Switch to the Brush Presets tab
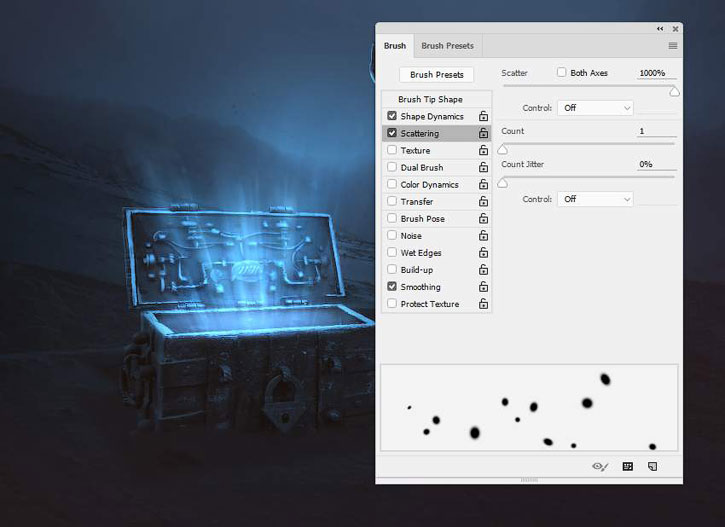 tap(448, 46)
